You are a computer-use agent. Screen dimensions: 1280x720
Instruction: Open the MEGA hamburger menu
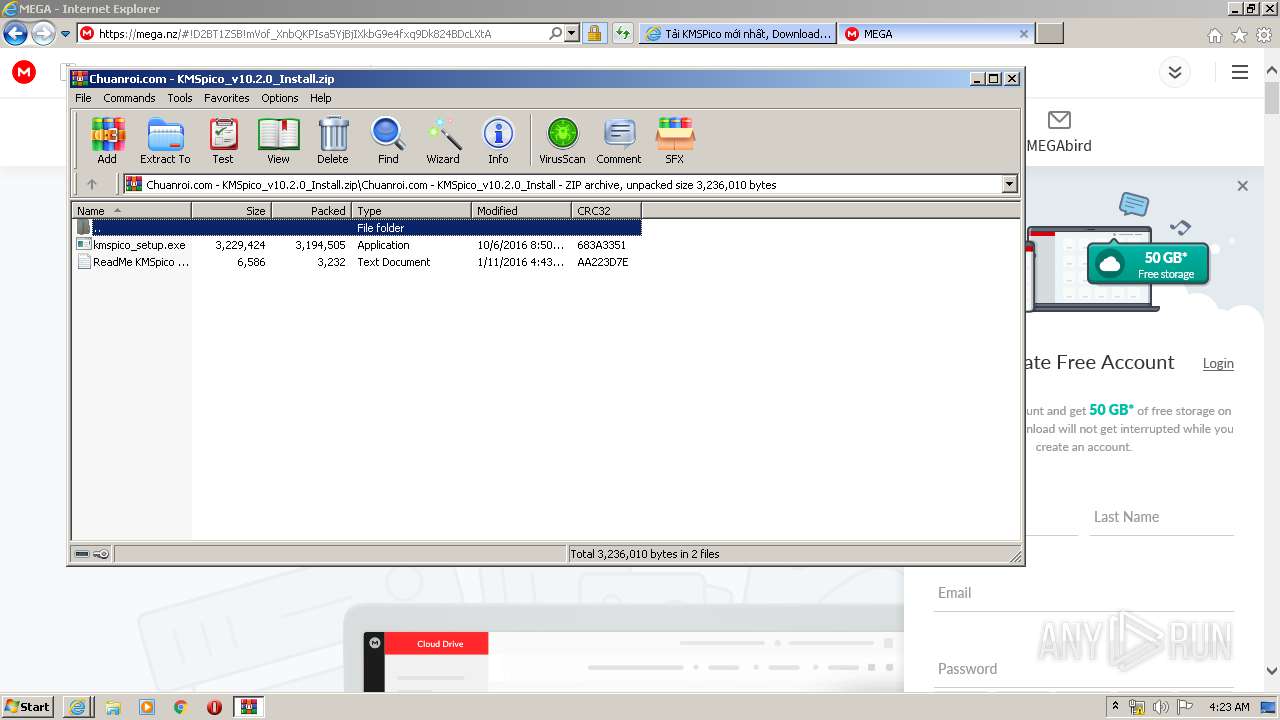[x=1240, y=72]
